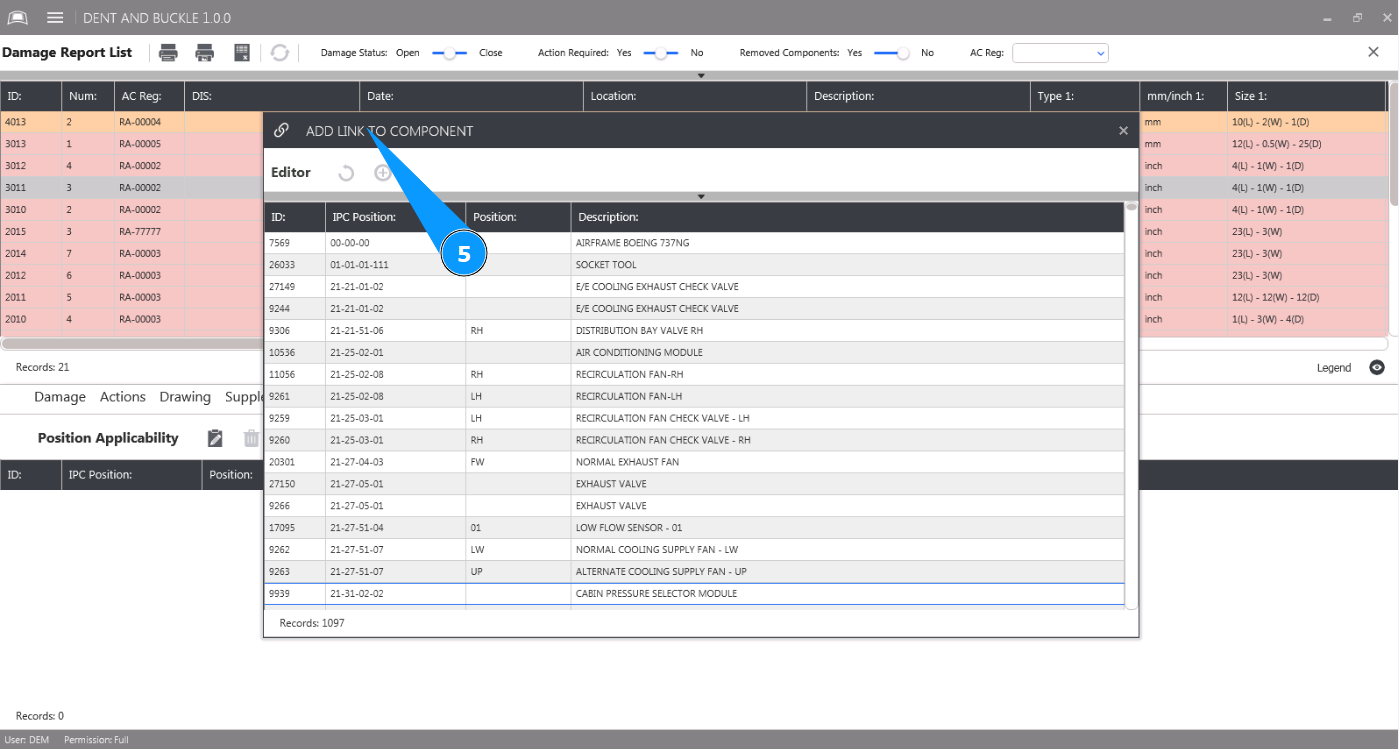Click the mm/inch 1 column header
1399x749 pixels.
coord(1183,96)
